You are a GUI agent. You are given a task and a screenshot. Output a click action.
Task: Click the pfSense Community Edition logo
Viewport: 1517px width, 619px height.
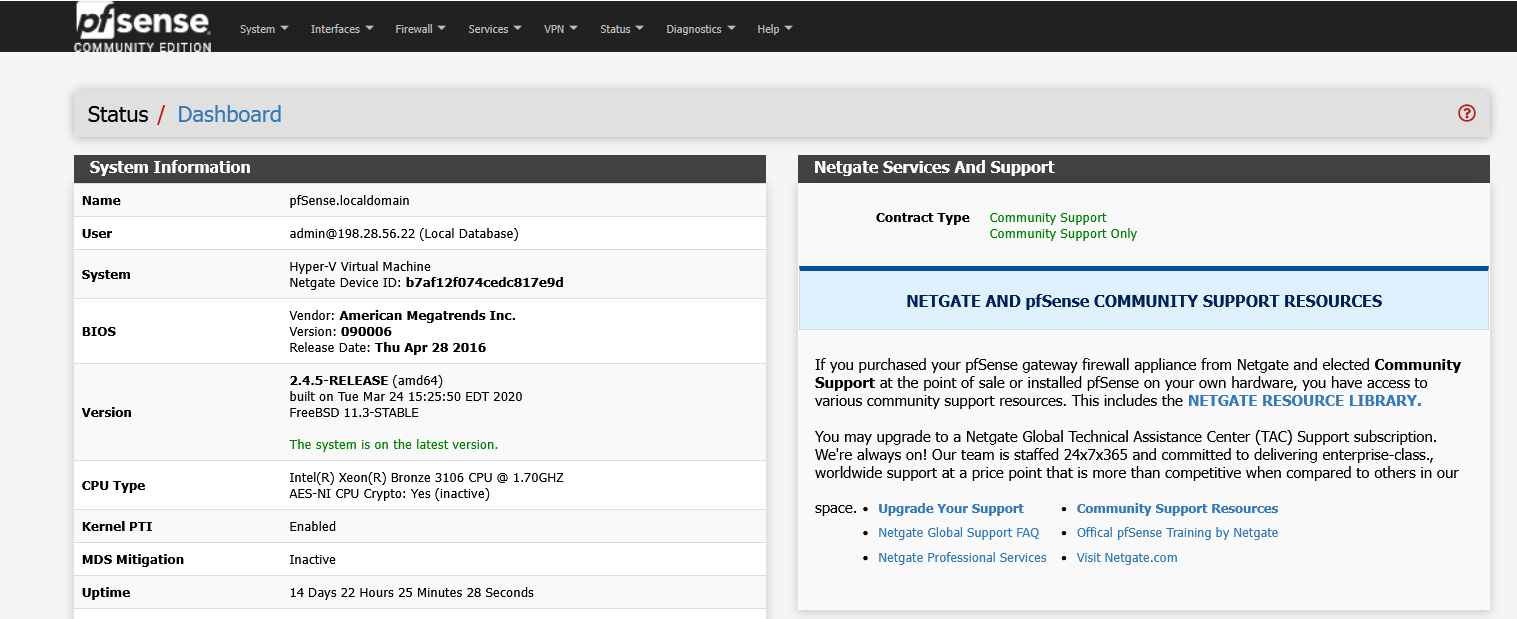point(142,27)
